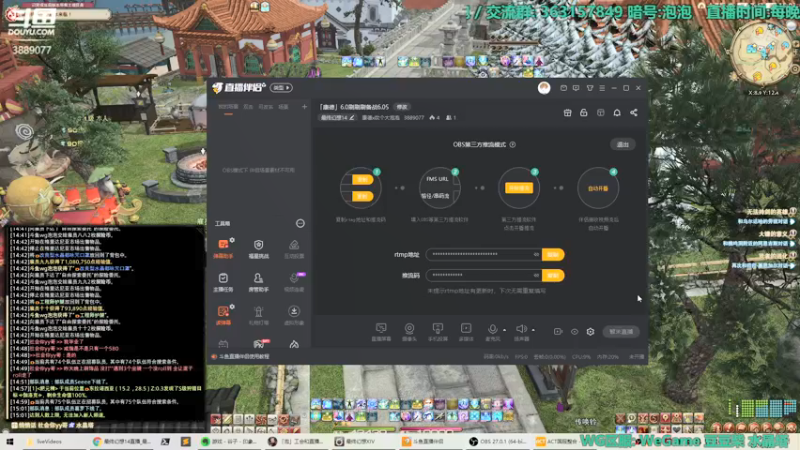Open the orange tool in the third toolbox row
This screenshot has height=450, width=800.
(223, 315)
